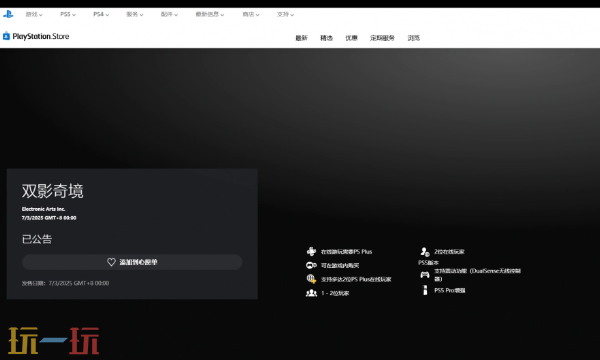Expand the 商店 top menu
Screen dimensions: 600x360
[251, 15]
